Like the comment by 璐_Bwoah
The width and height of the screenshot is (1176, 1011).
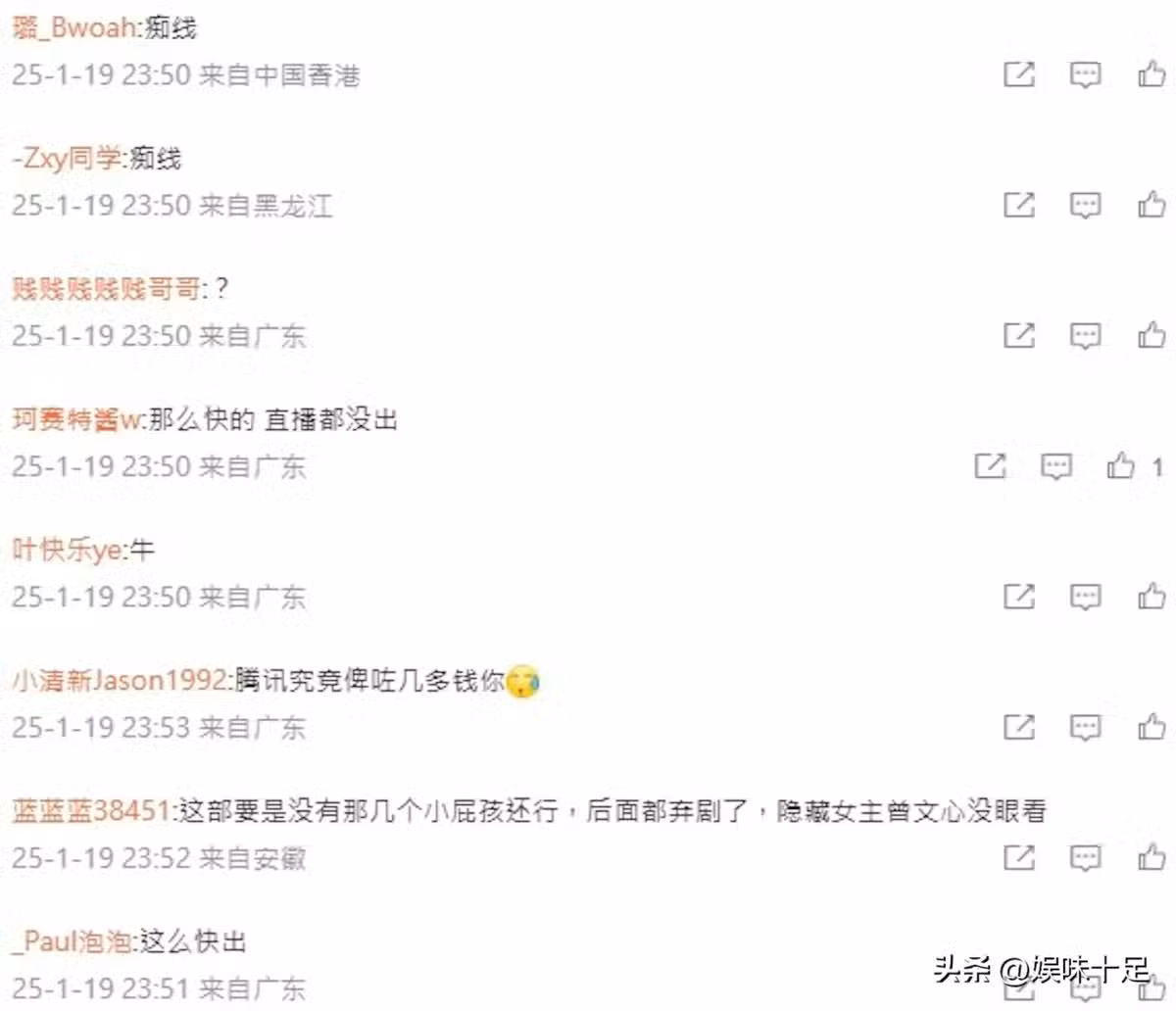click(1151, 73)
